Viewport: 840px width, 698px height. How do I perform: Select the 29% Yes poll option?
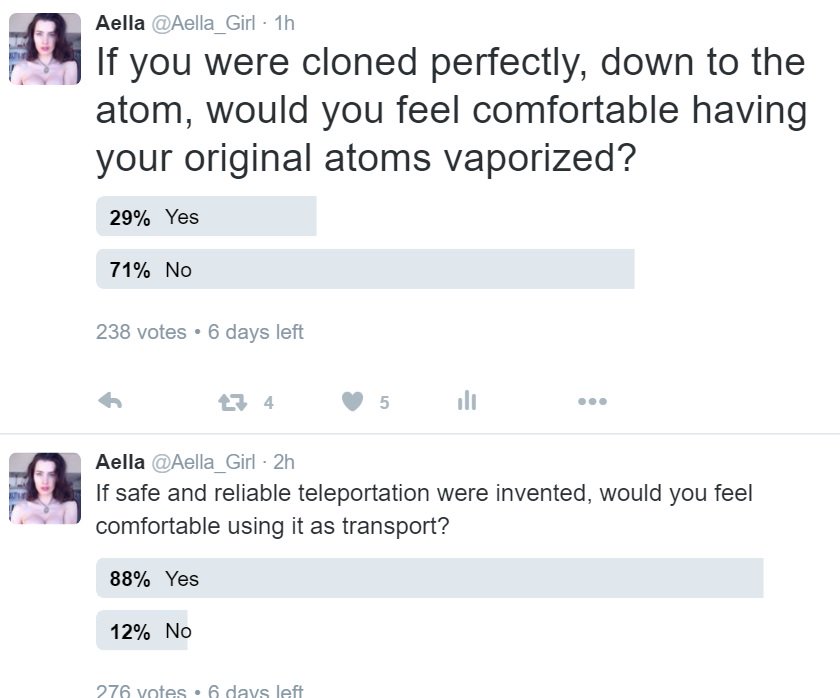[x=206, y=217]
